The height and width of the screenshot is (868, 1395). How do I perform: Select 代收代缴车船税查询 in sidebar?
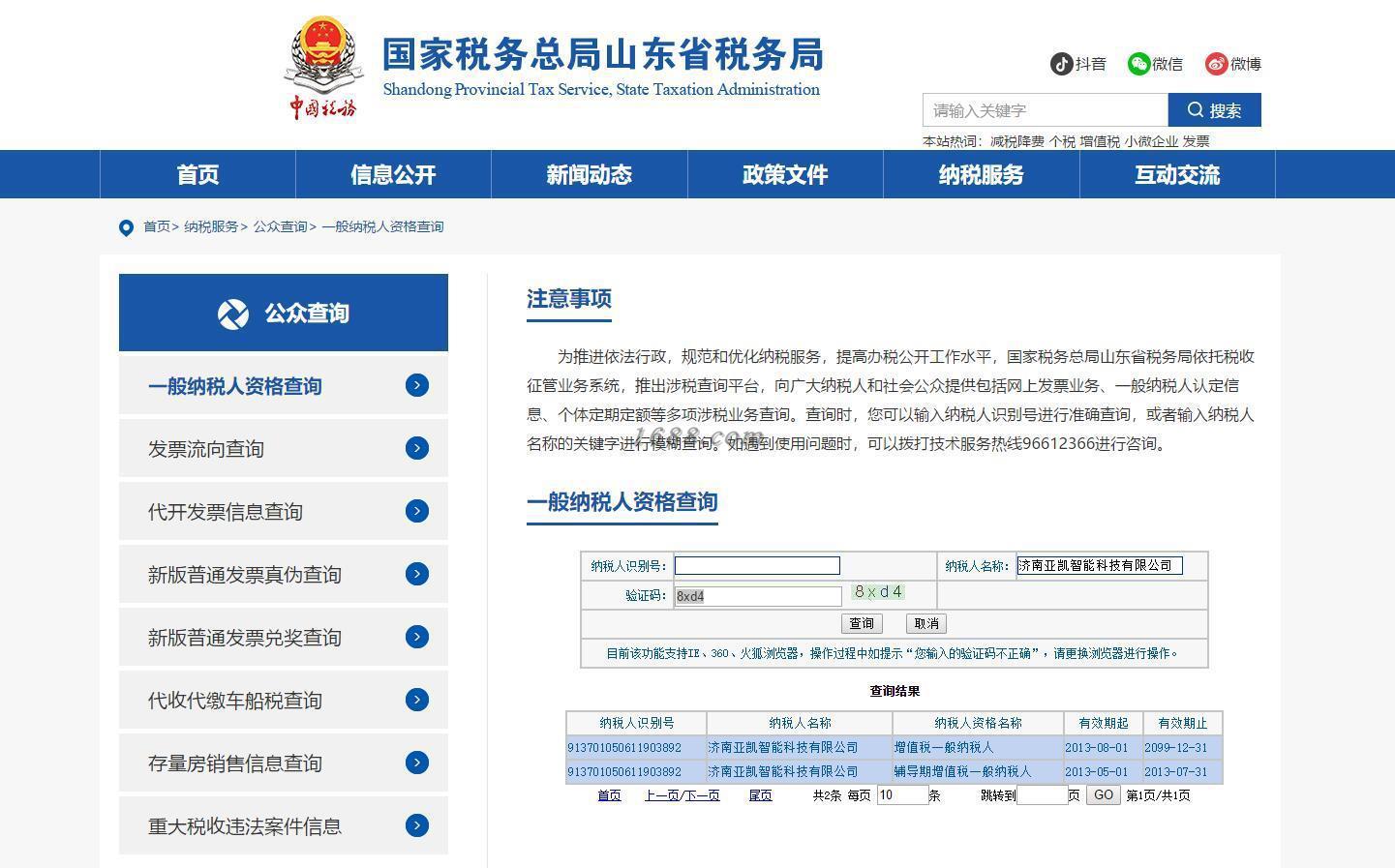[284, 700]
